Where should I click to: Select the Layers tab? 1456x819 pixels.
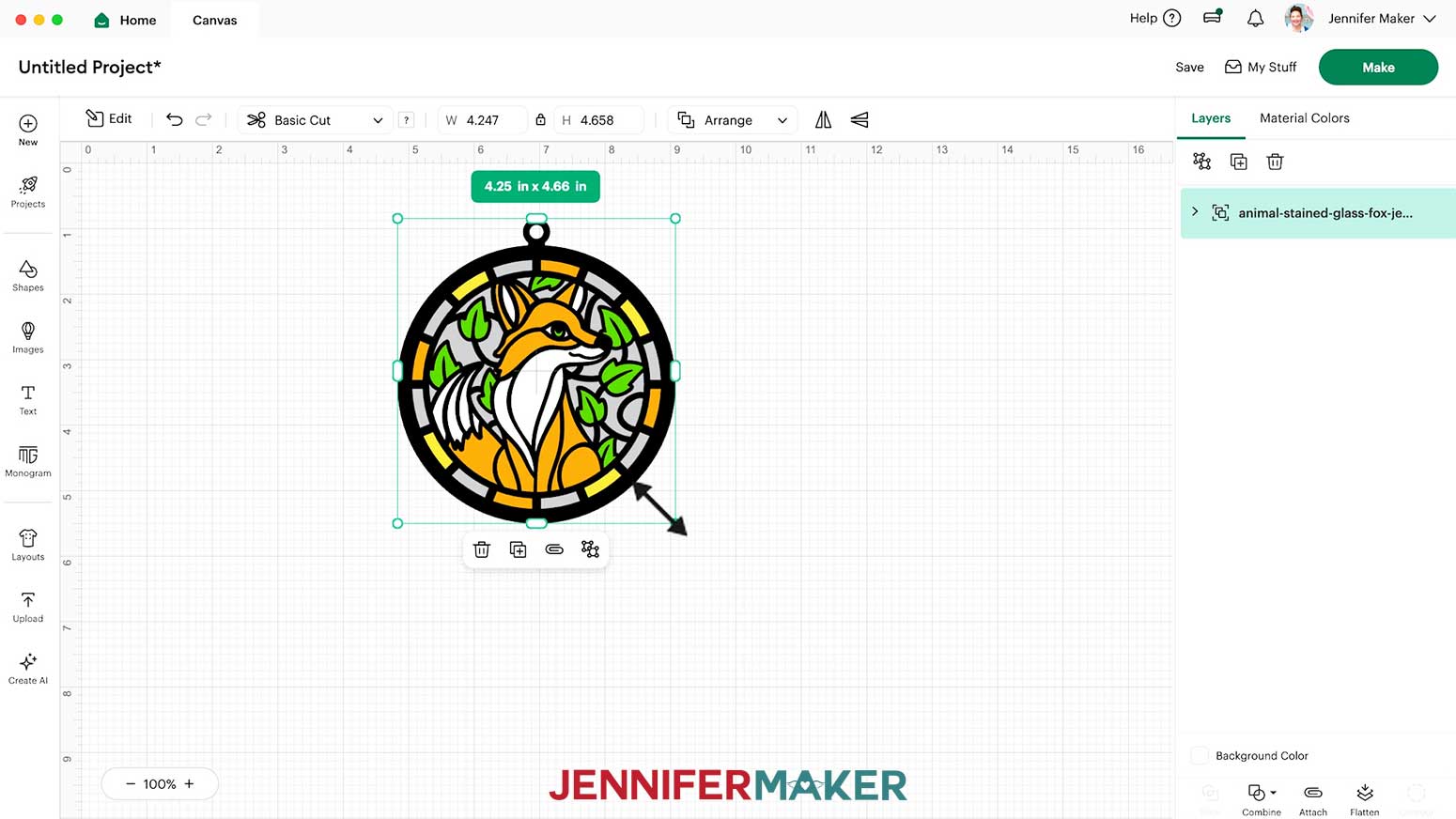tap(1211, 118)
